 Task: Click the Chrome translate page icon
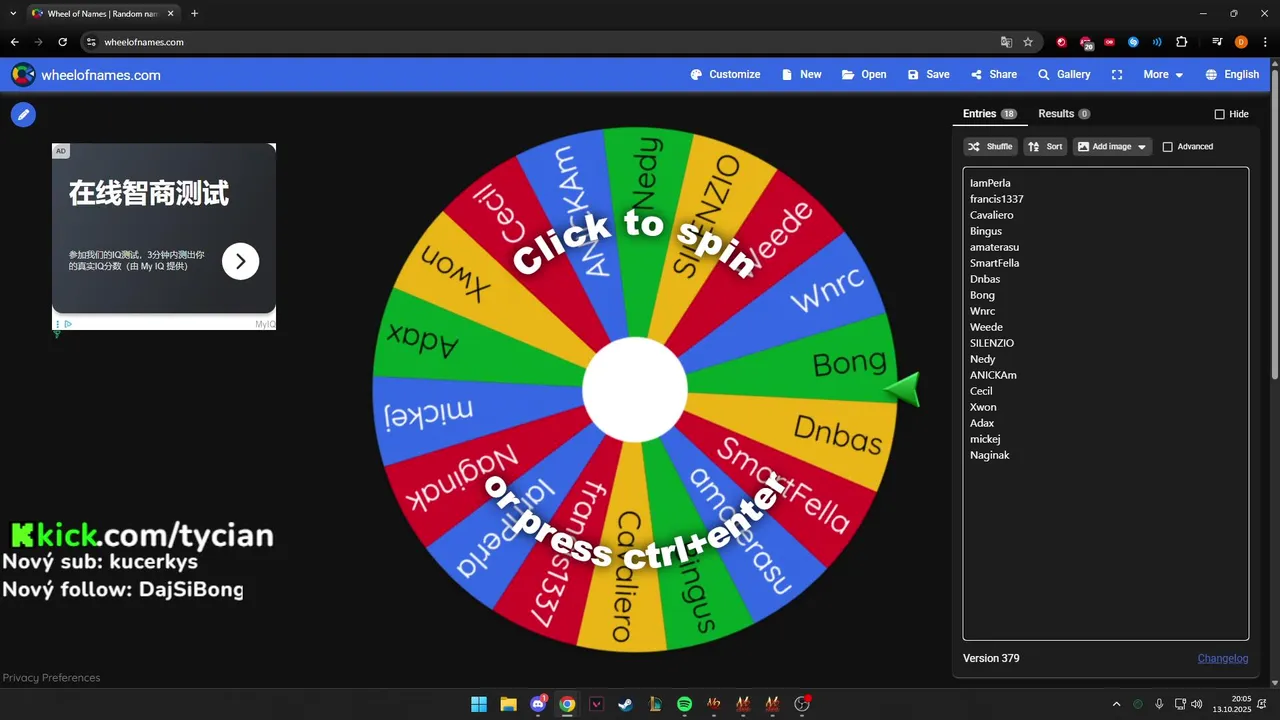click(1006, 42)
